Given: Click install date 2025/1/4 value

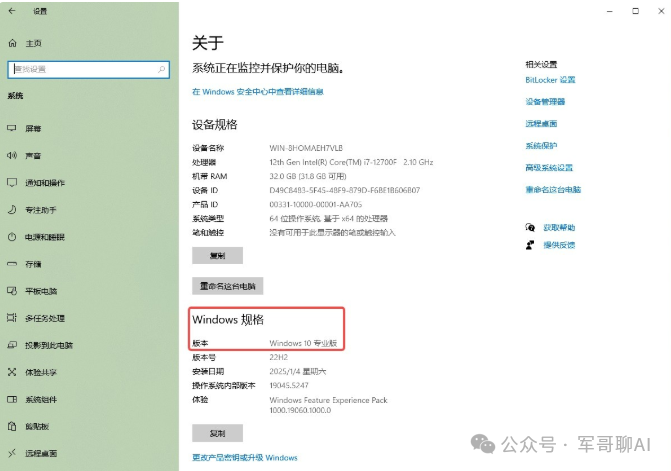Looking at the screenshot, I should [x=297, y=371].
